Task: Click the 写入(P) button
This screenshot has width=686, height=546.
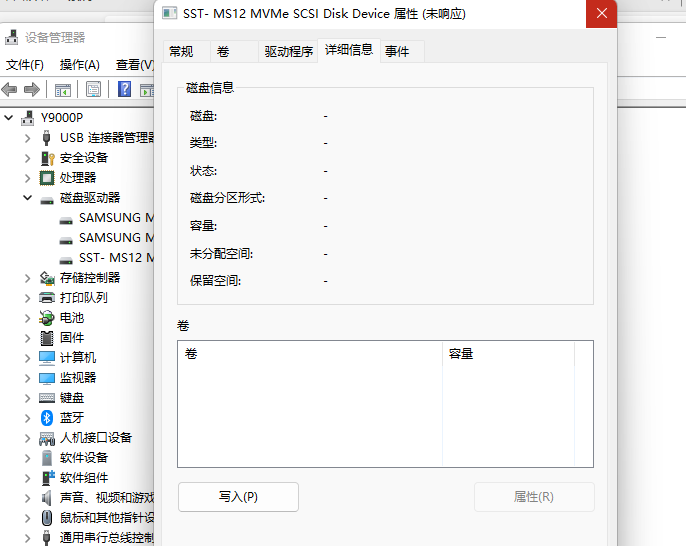Action: pyautogui.click(x=238, y=497)
